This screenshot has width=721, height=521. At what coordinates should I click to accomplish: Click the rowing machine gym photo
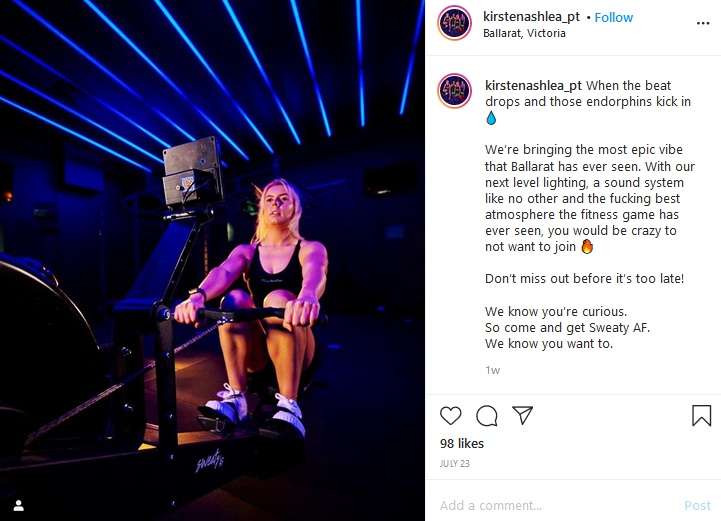coord(212,260)
